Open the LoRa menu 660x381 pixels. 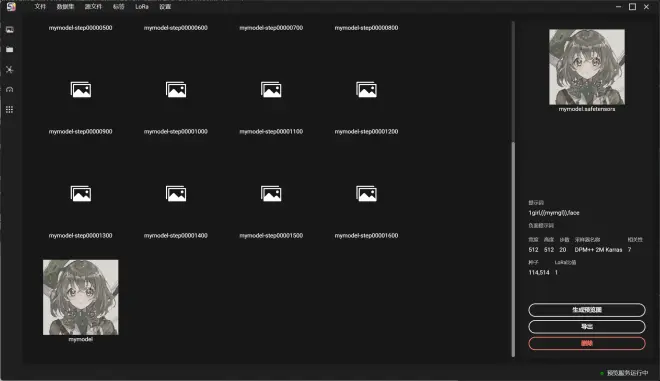coord(142,7)
